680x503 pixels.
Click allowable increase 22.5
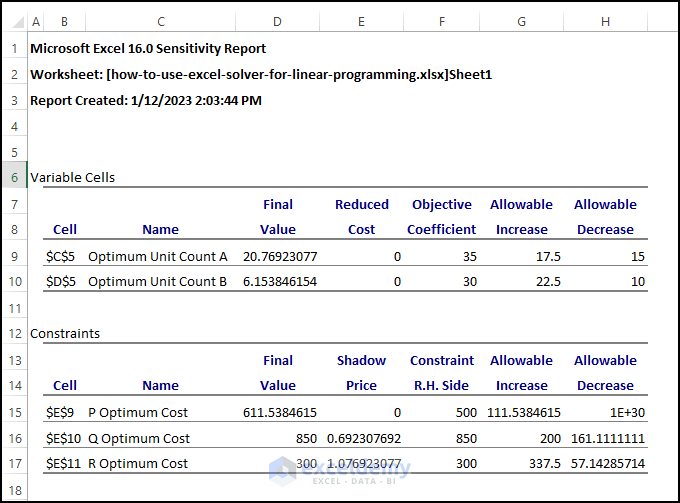click(549, 281)
